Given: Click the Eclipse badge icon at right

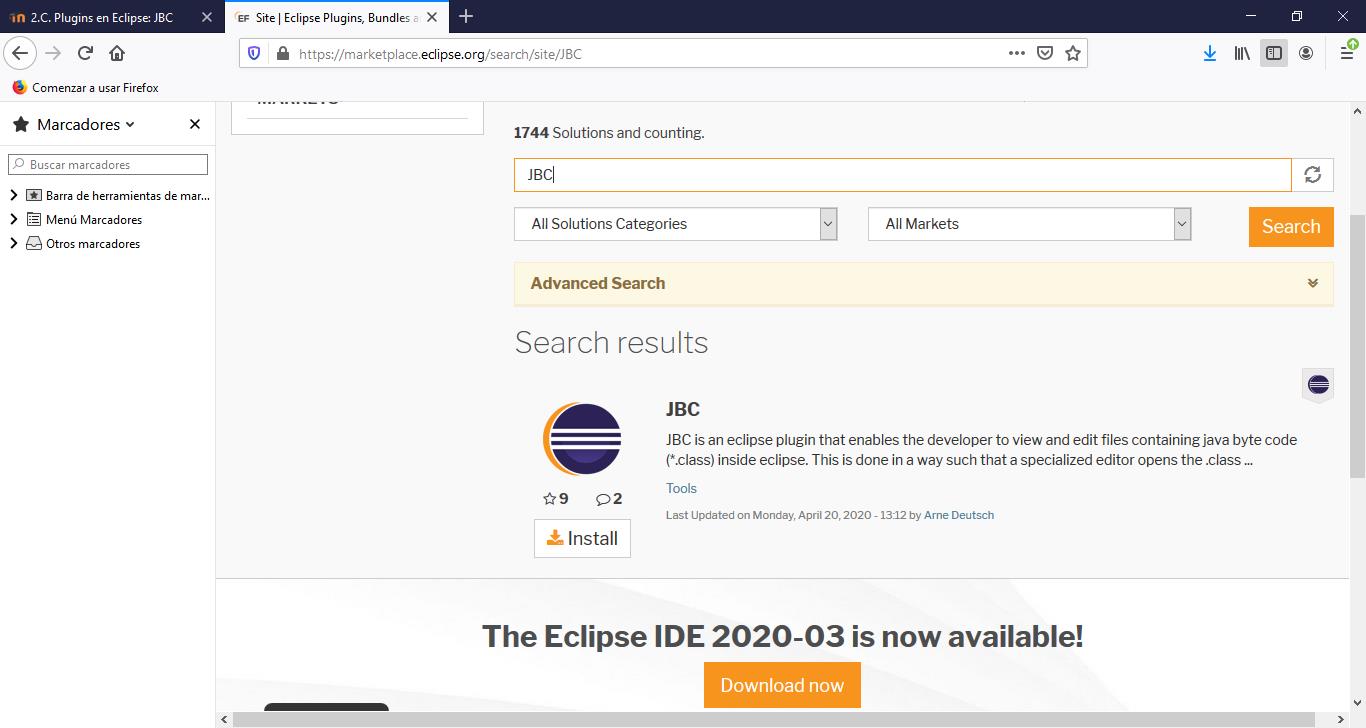Looking at the screenshot, I should [1318, 385].
